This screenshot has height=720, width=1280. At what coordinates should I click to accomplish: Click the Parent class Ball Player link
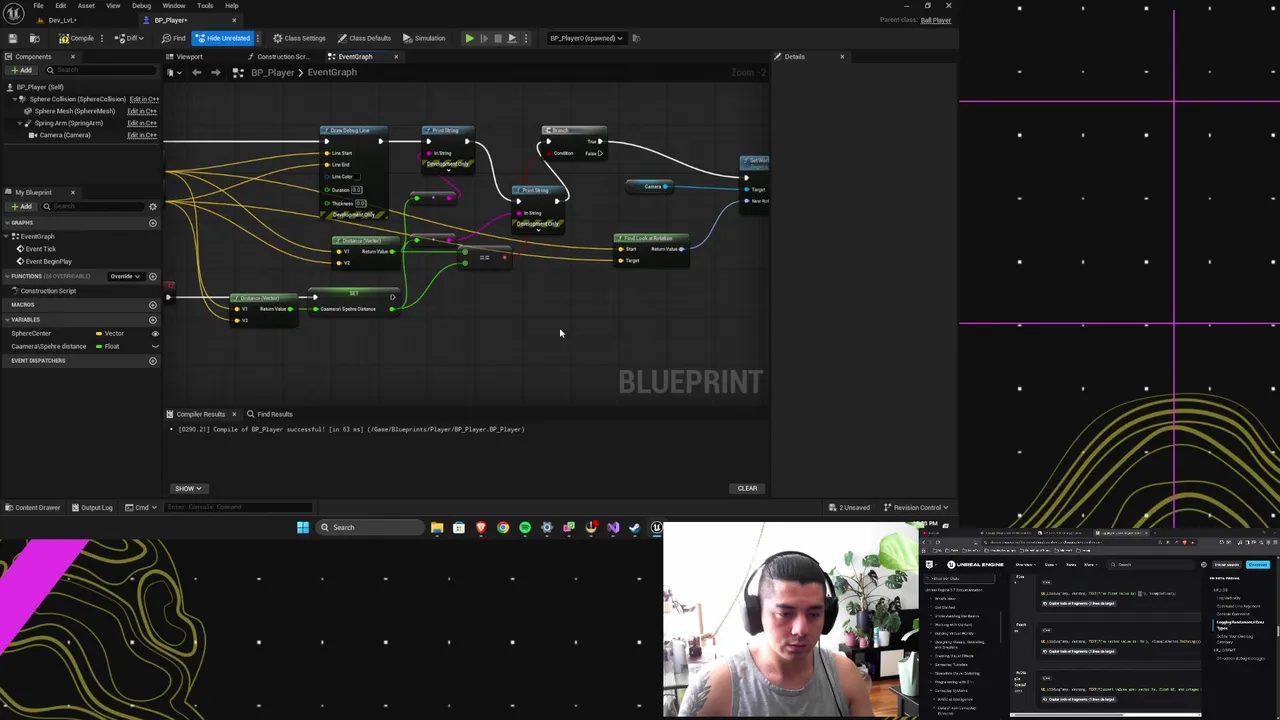(x=936, y=20)
